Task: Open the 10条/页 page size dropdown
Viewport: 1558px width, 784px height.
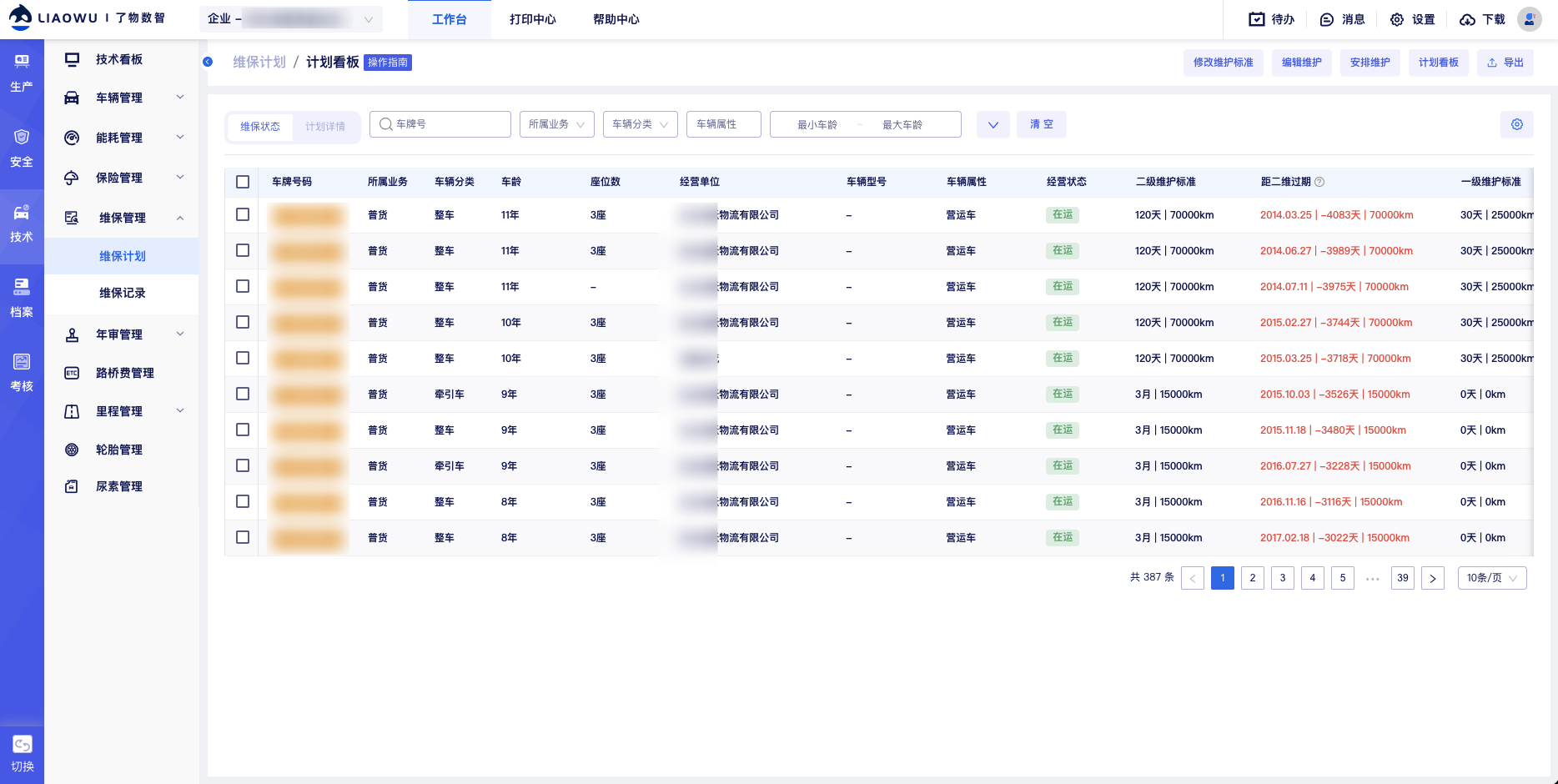Action: coord(1491,578)
